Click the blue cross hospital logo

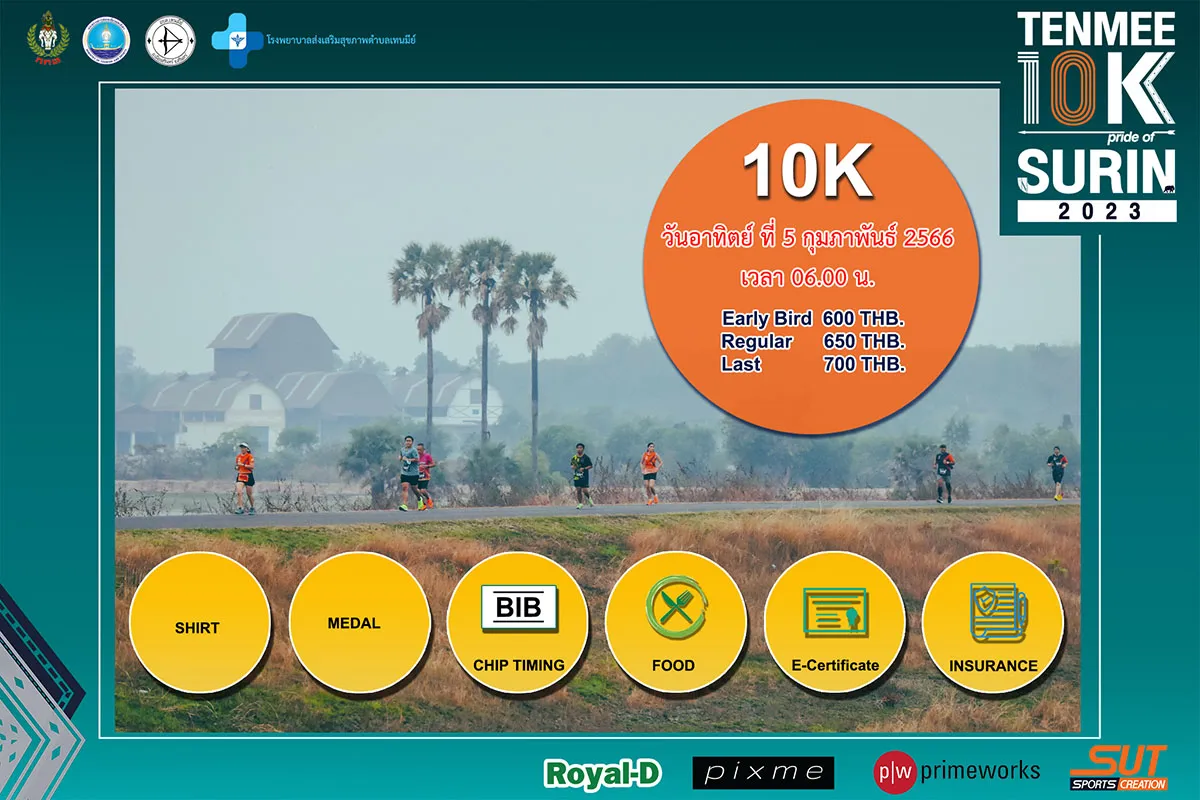tap(234, 40)
